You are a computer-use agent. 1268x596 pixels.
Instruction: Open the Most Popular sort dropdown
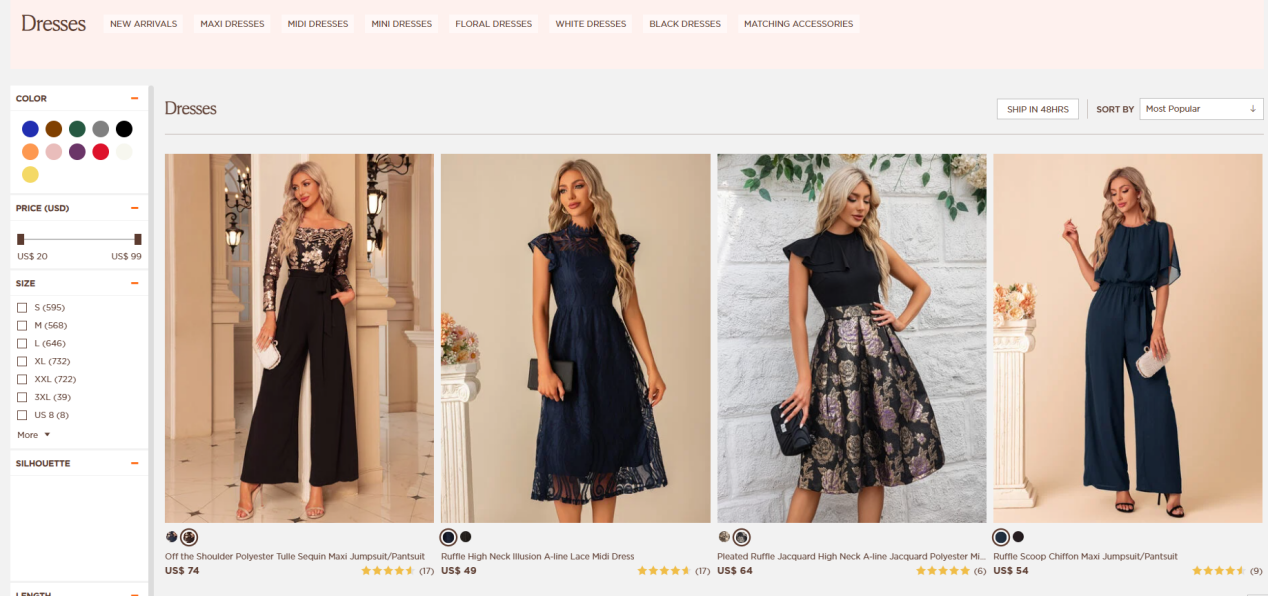(1201, 109)
